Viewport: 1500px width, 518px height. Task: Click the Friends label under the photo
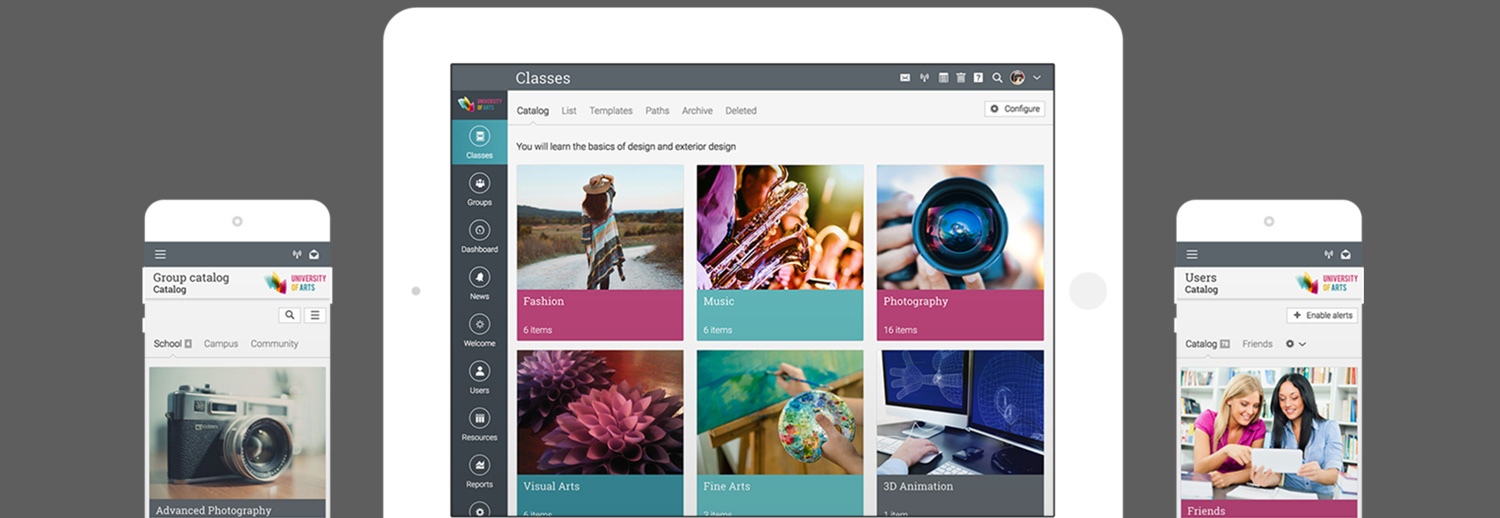point(1206,510)
